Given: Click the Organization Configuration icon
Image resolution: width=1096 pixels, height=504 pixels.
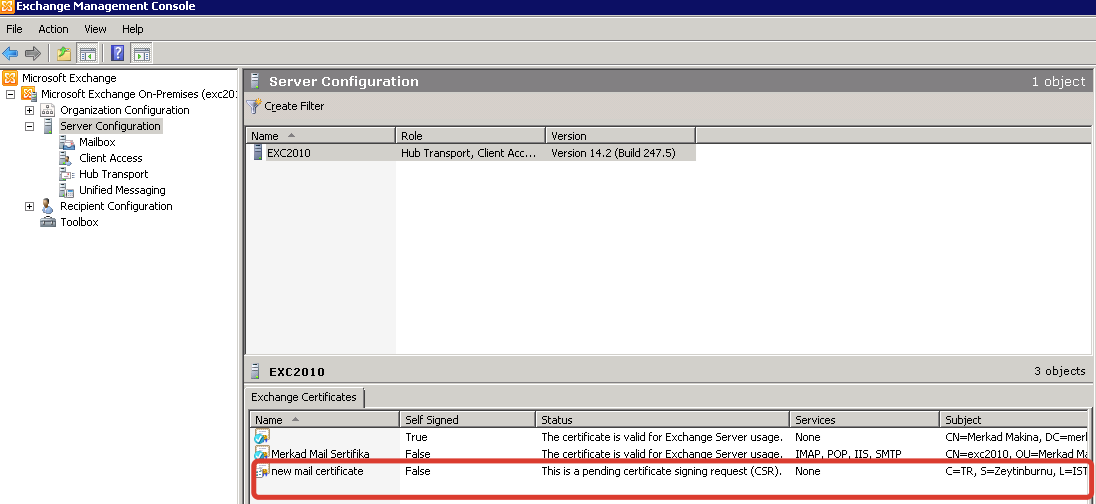Looking at the screenshot, I should (x=48, y=110).
